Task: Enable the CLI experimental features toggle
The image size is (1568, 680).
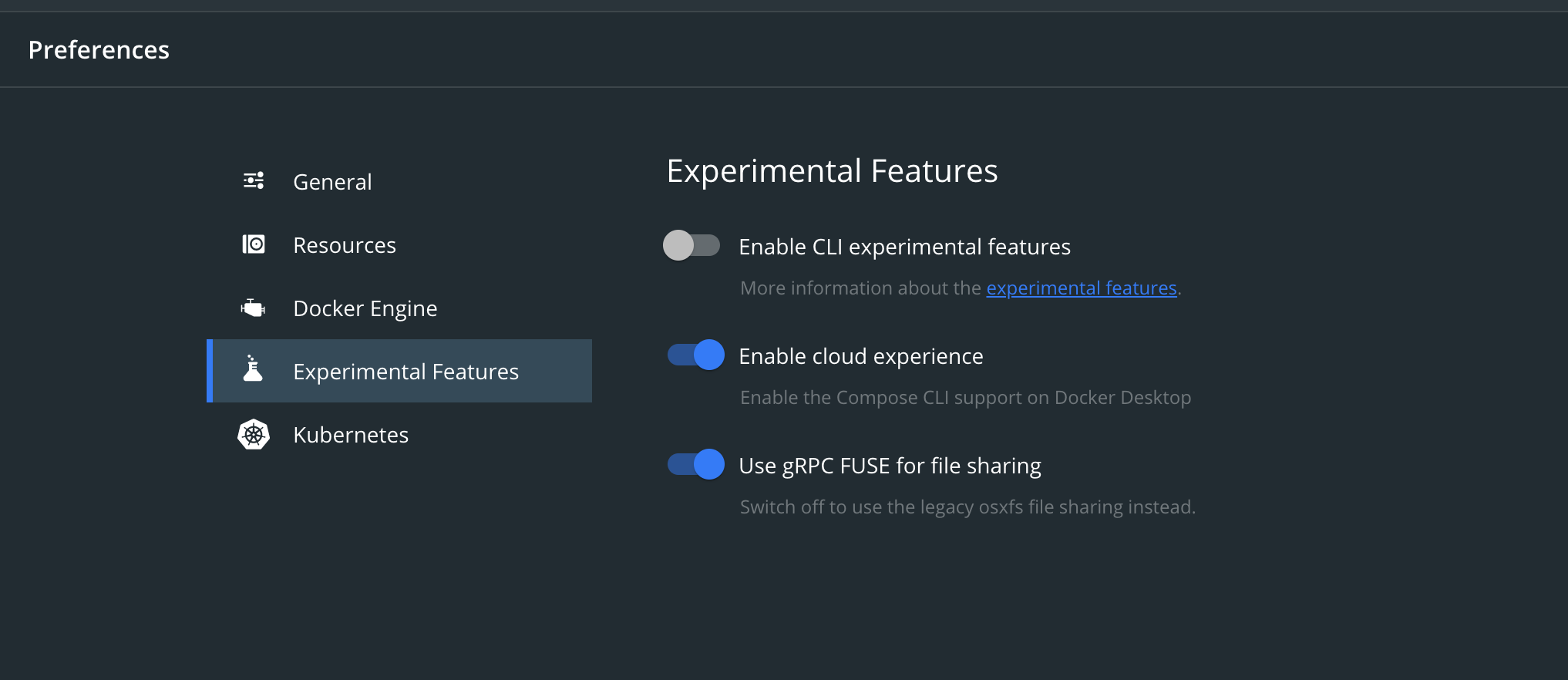Action: (x=691, y=246)
